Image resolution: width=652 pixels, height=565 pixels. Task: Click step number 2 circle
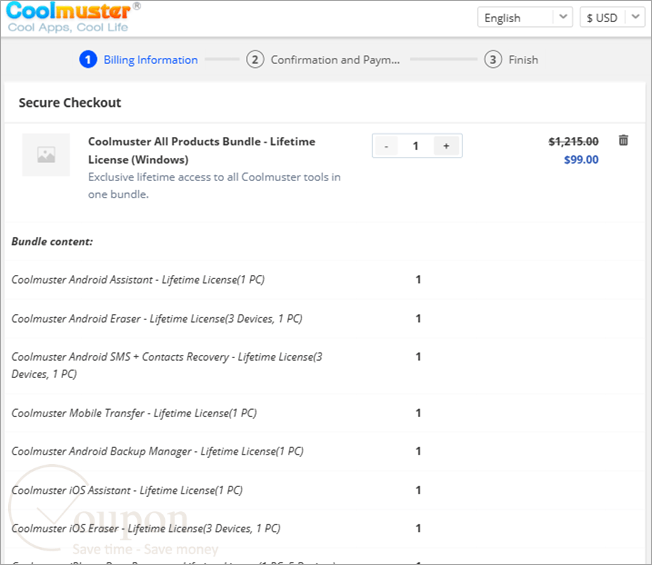tap(255, 60)
